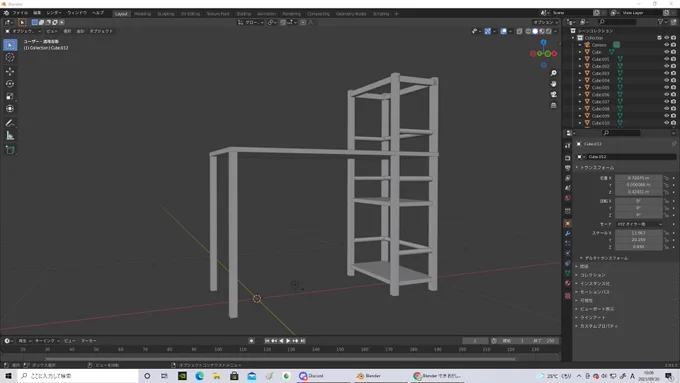Open the viewport 追加 menu
This screenshot has width=680, height=383.
(x=80, y=31)
